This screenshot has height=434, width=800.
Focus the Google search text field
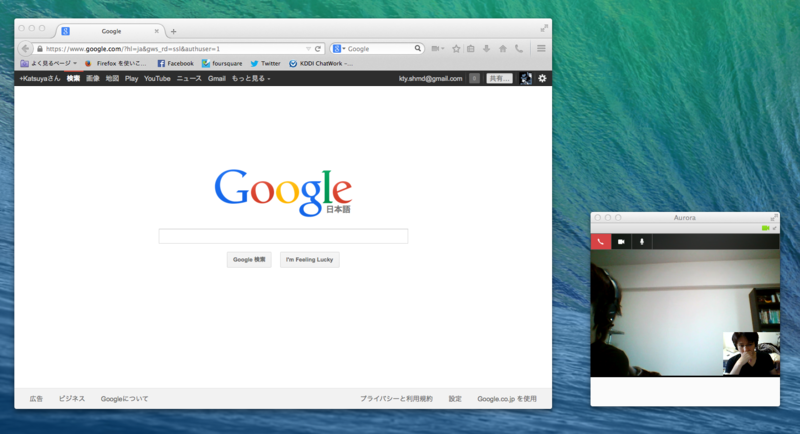click(x=283, y=236)
